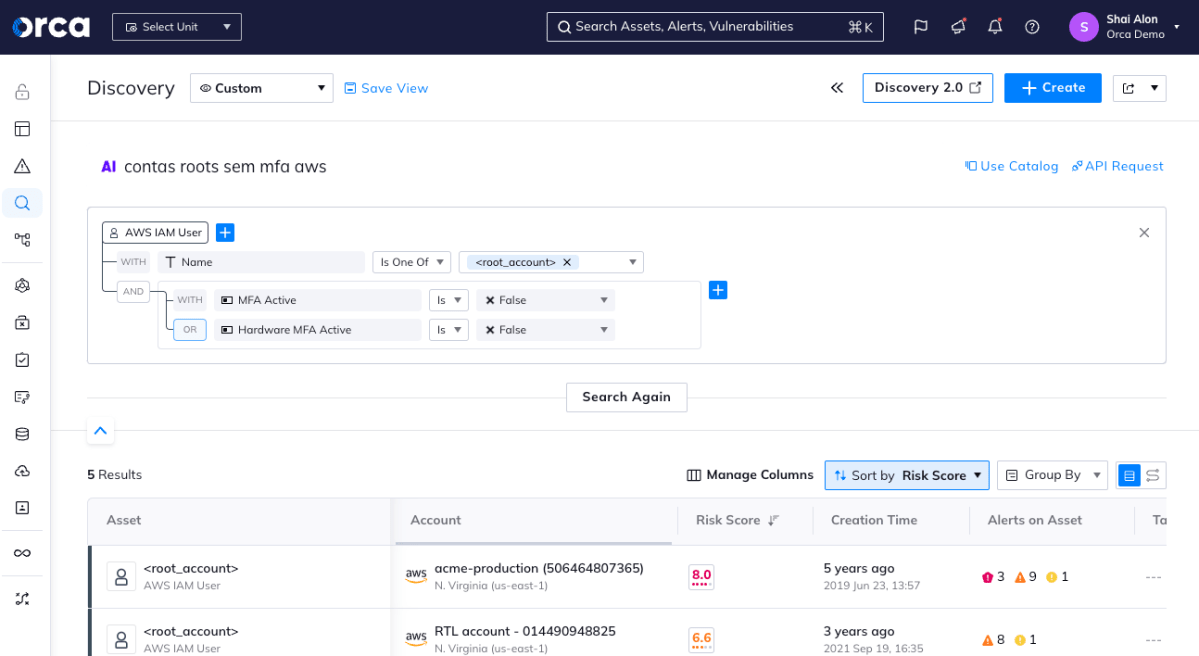Click the flag icon in top bar
The image size is (1199, 656).
coord(921,27)
